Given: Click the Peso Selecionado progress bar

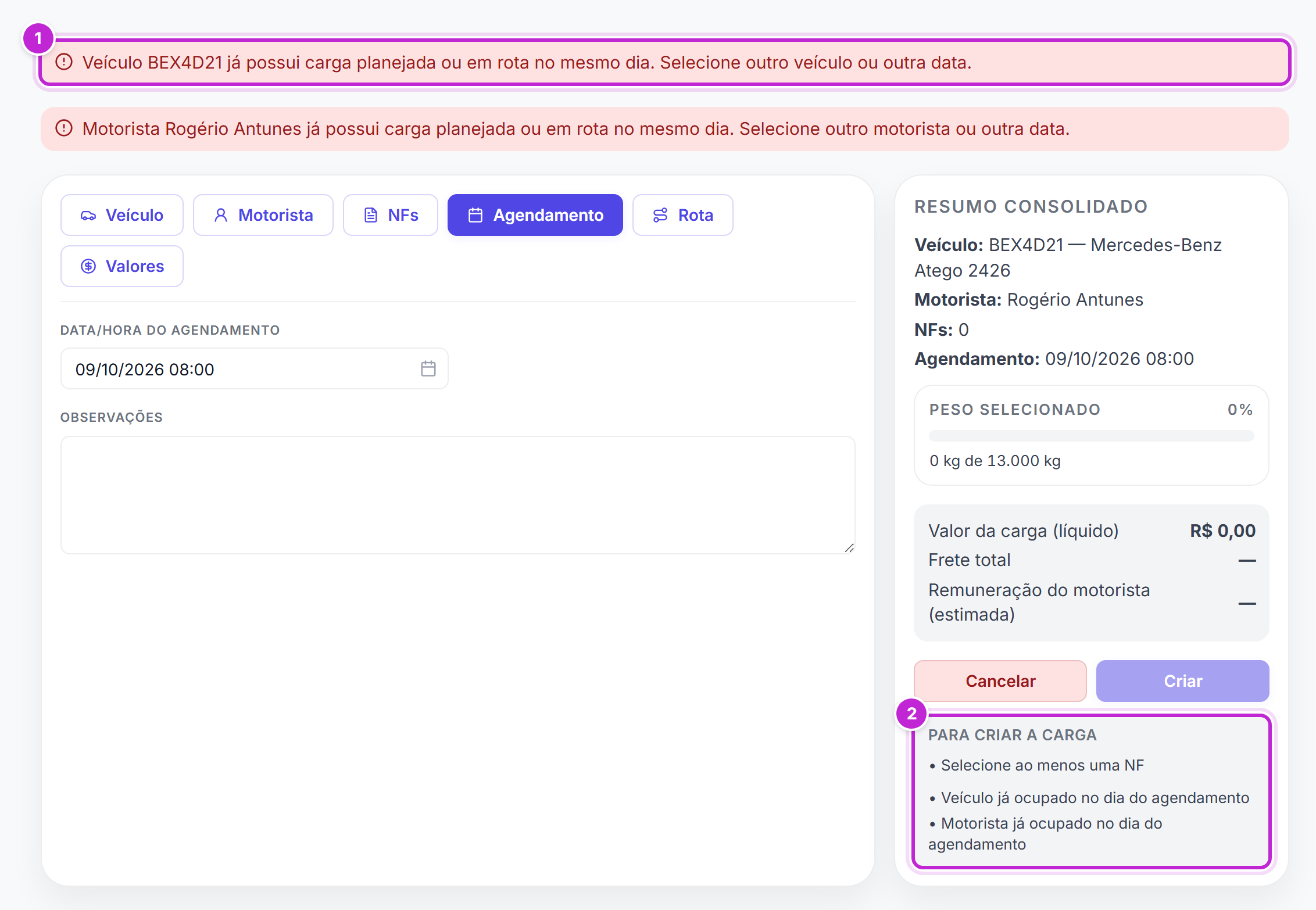Looking at the screenshot, I should point(1092,436).
